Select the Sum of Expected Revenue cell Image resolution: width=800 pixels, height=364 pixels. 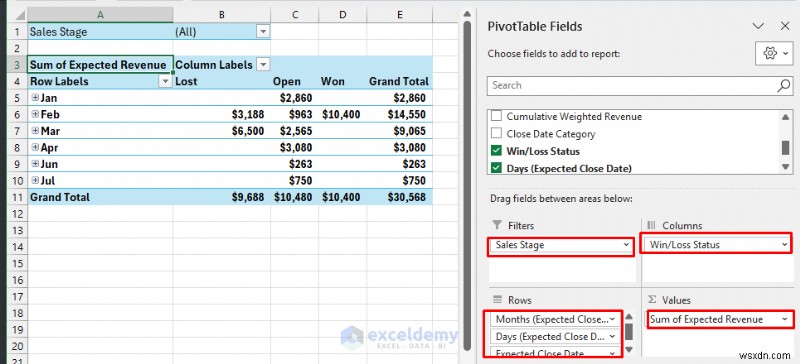click(101, 65)
